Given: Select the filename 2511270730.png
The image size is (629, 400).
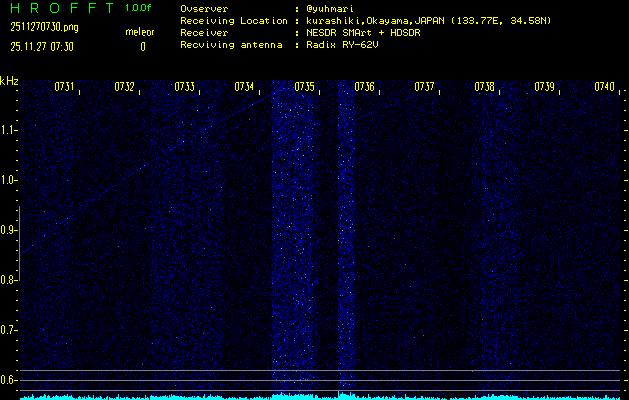Looking at the screenshot, I should (44, 27).
